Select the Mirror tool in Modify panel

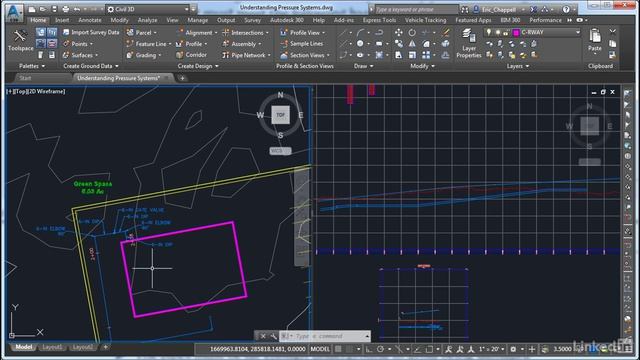[412, 44]
